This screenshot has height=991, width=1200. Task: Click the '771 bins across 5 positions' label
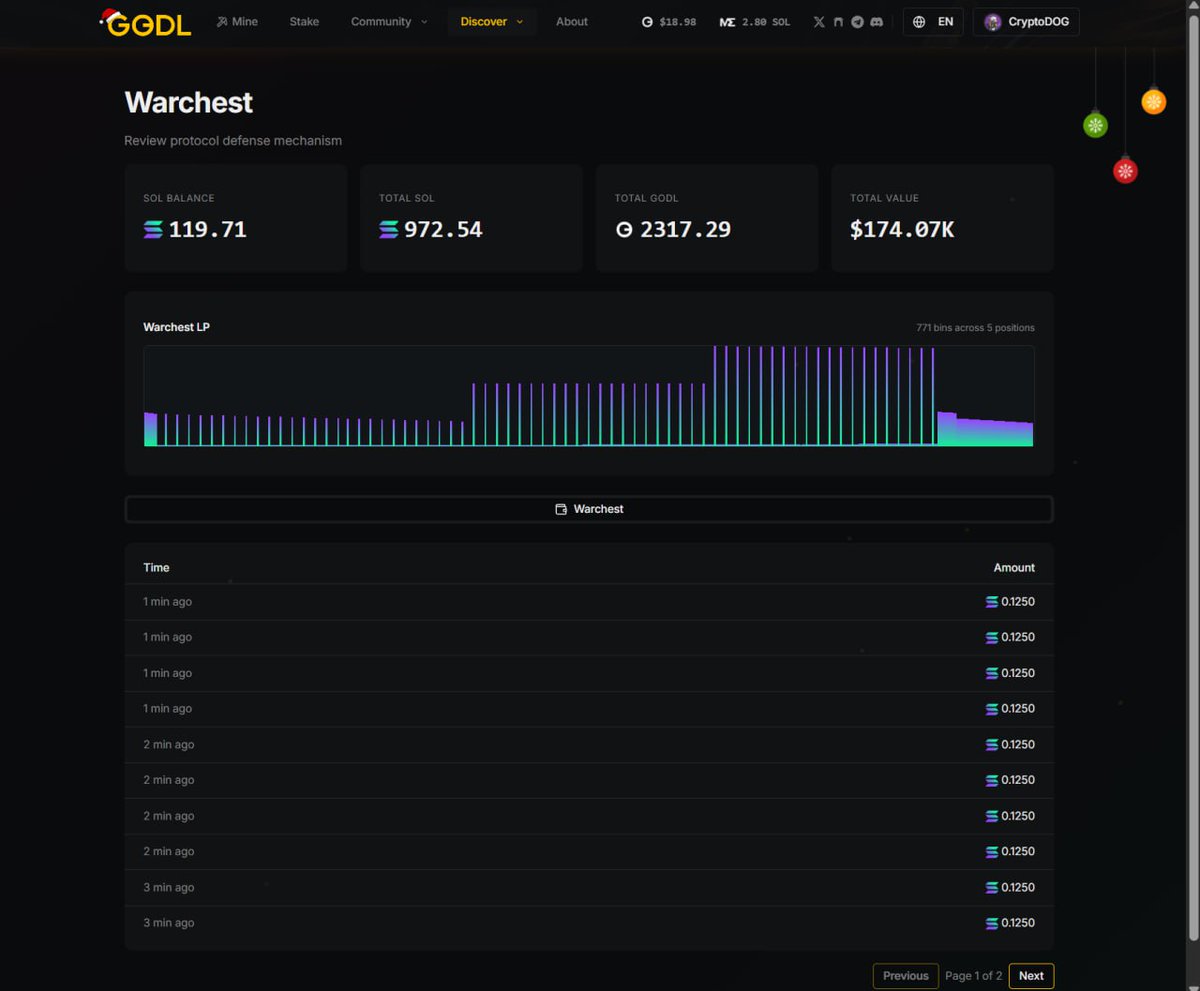pos(975,328)
